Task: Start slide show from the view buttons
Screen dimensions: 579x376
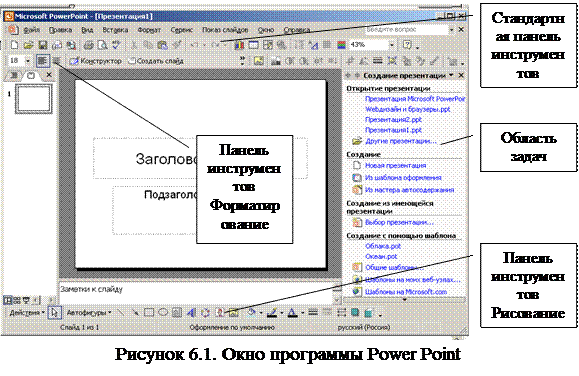Action: pos(26,300)
